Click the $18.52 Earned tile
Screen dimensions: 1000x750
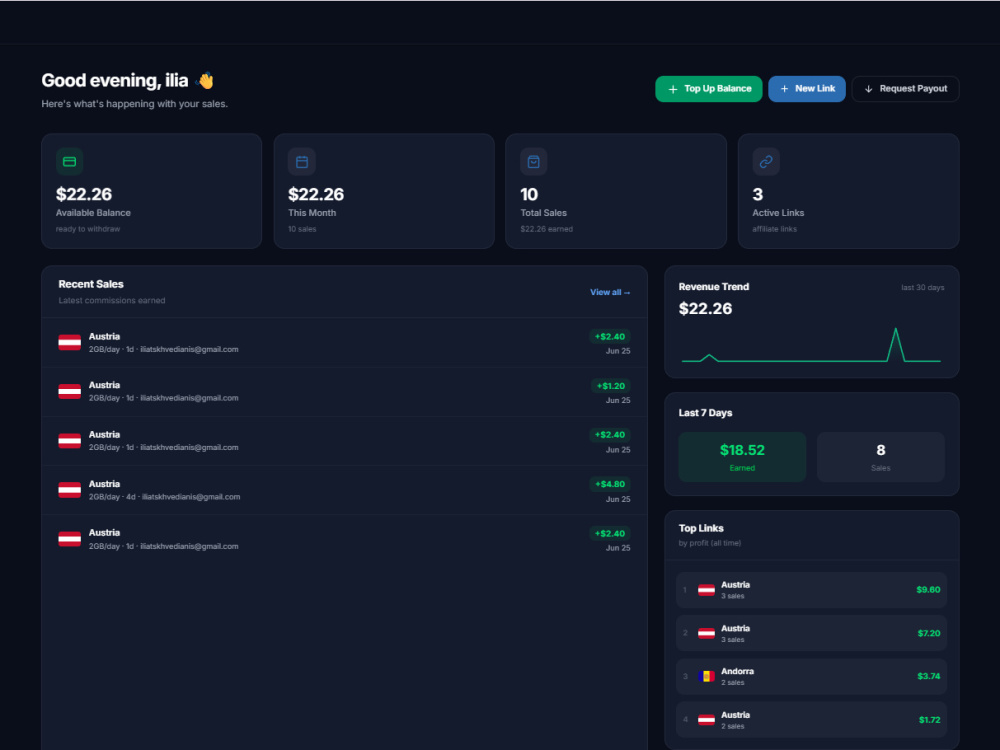point(742,457)
